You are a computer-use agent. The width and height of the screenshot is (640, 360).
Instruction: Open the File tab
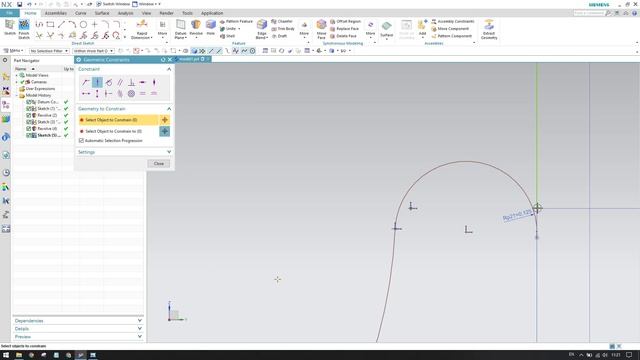[x=9, y=13]
